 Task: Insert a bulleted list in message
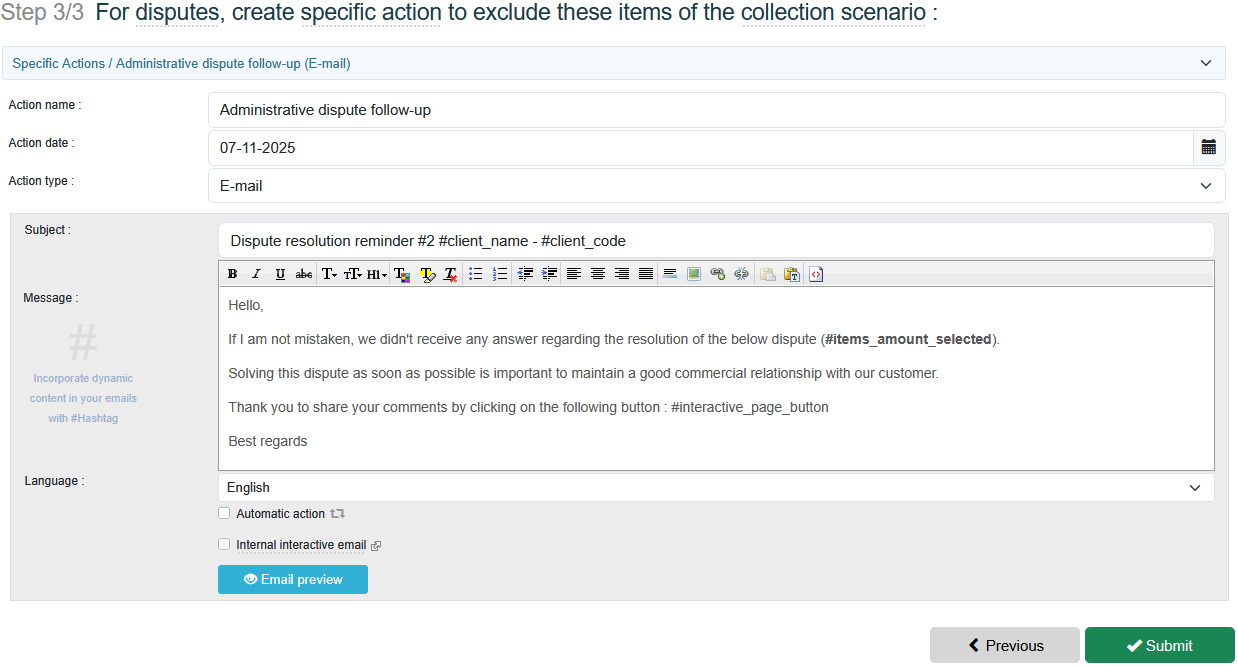(x=476, y=274)
